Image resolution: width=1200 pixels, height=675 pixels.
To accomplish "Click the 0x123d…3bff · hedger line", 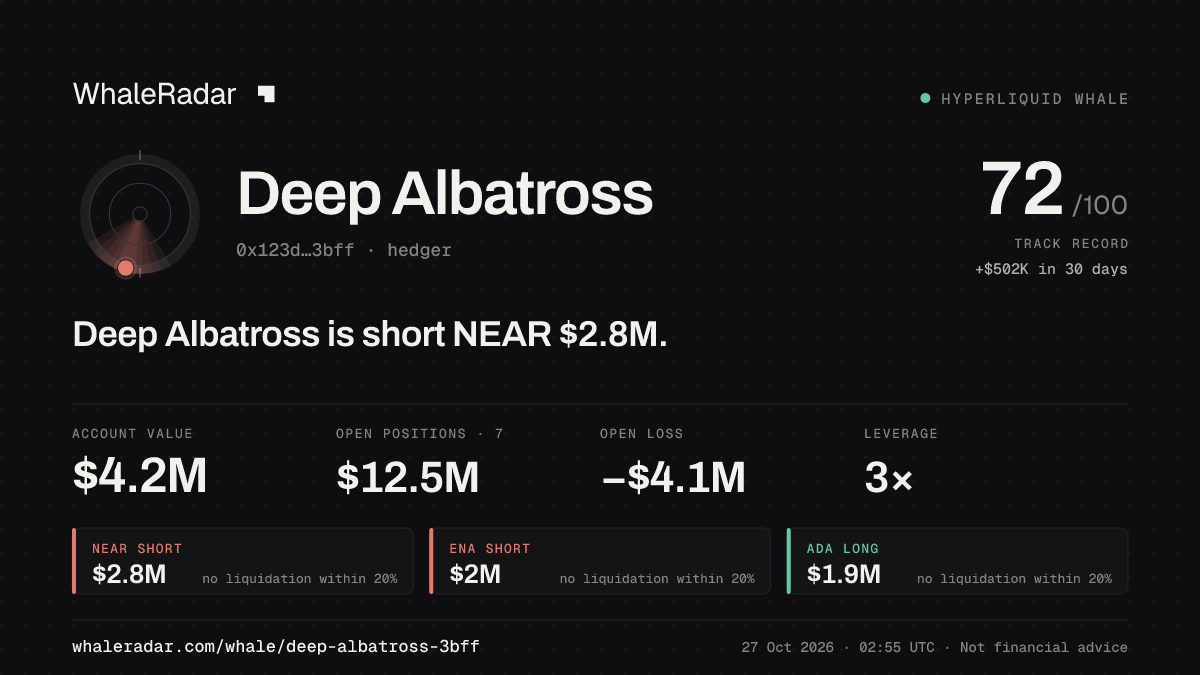I will click(344, 250).
